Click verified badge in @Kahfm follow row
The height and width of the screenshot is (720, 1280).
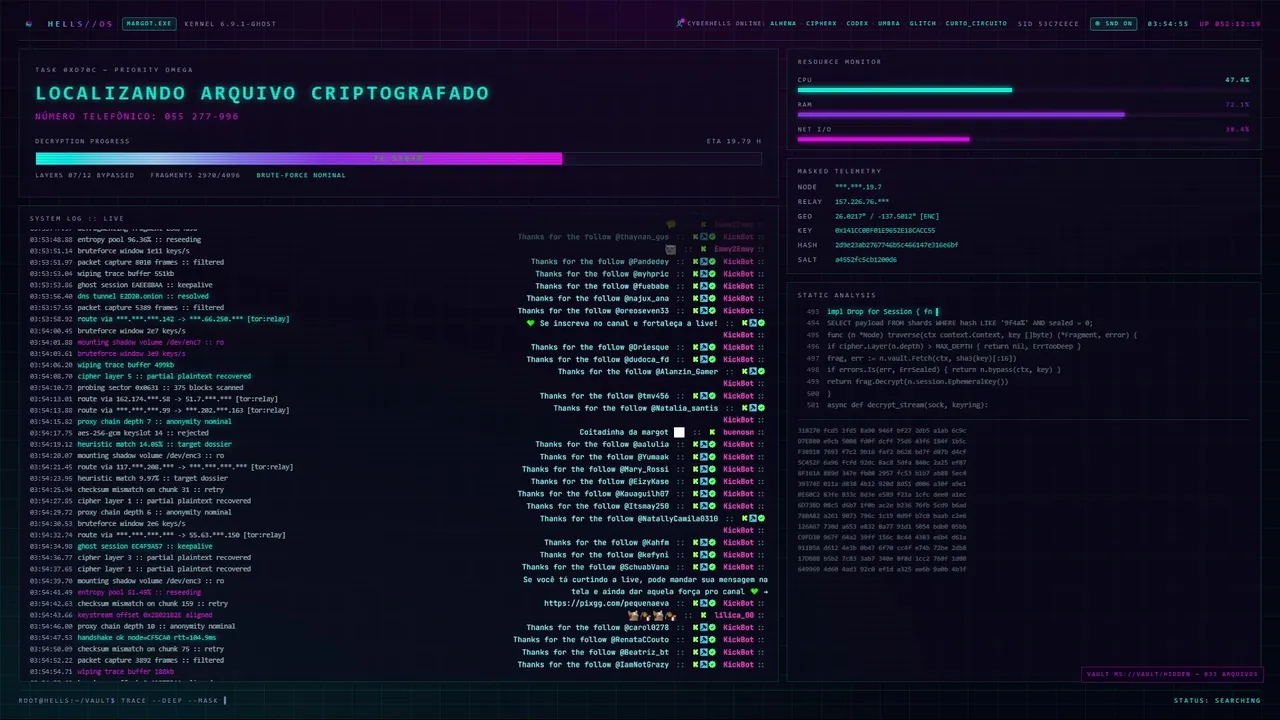[712, 542]
